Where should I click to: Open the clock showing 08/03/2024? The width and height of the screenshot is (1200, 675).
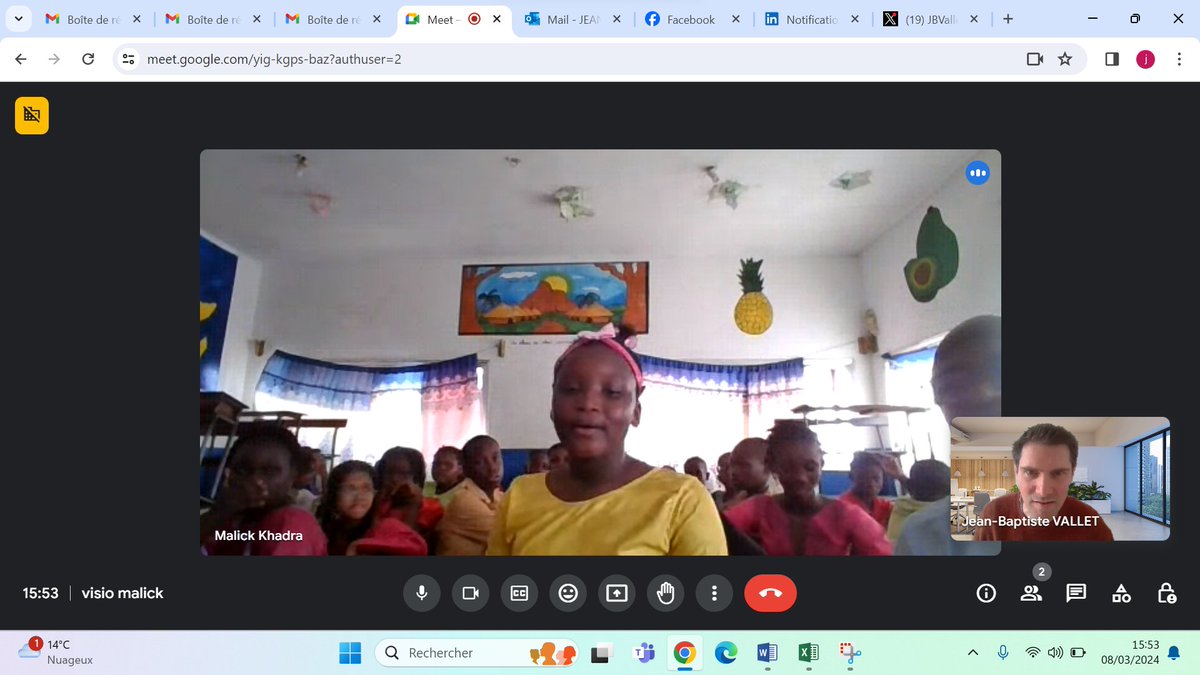1130,653
